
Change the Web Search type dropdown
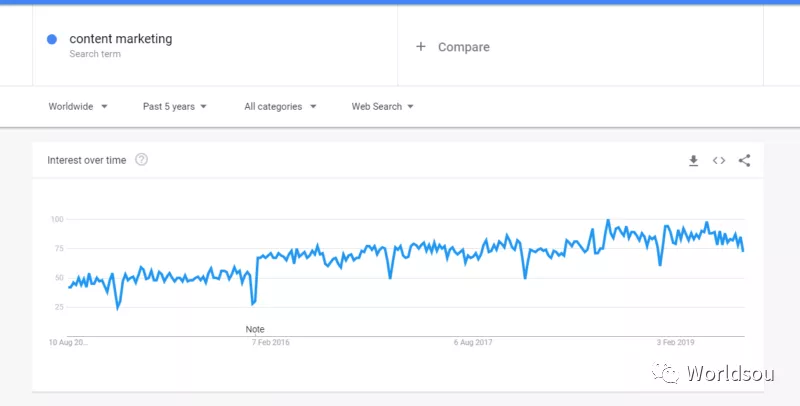click(x=382, y=106)
